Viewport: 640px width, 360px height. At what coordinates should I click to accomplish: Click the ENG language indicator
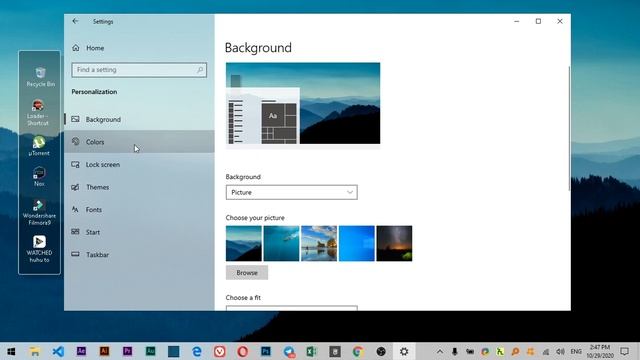click(x=576, y=351)
